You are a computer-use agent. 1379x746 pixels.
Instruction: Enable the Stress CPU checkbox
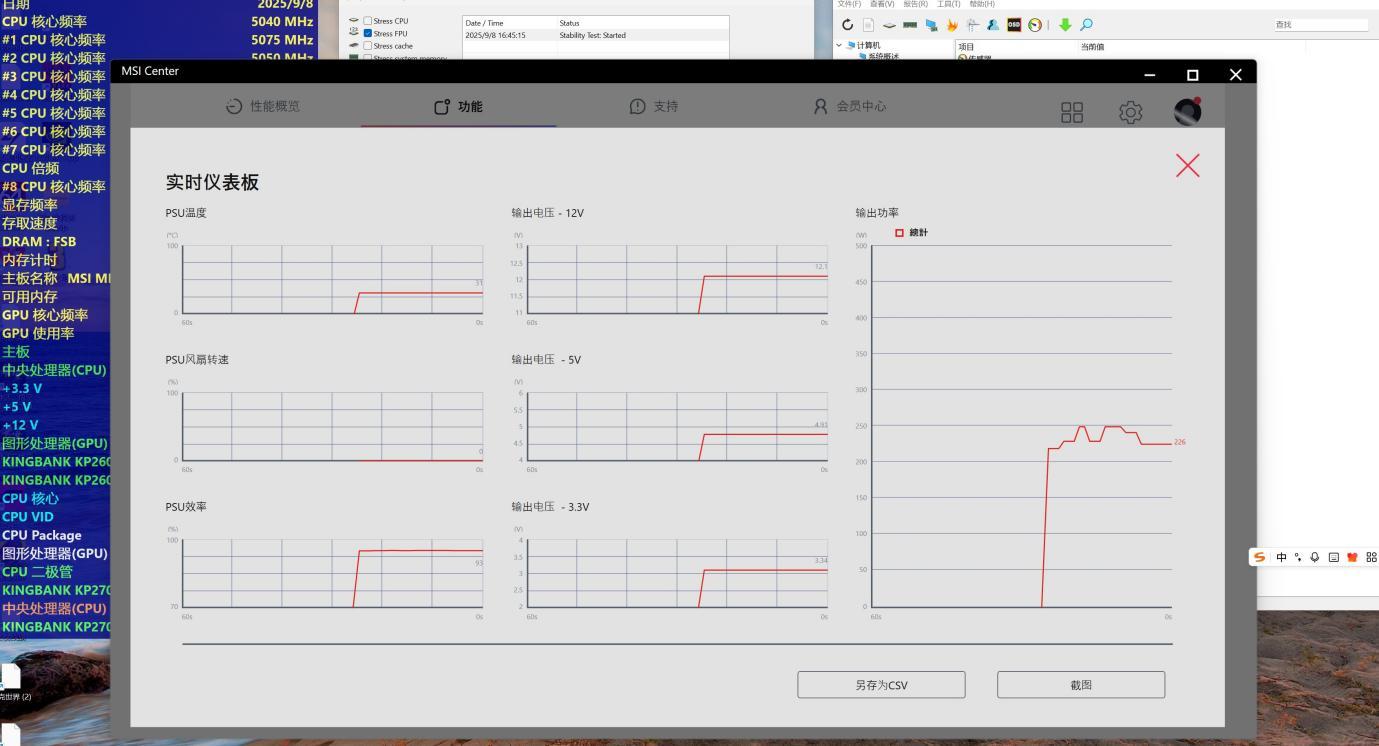pyautogui.click(x=367, y=21)
